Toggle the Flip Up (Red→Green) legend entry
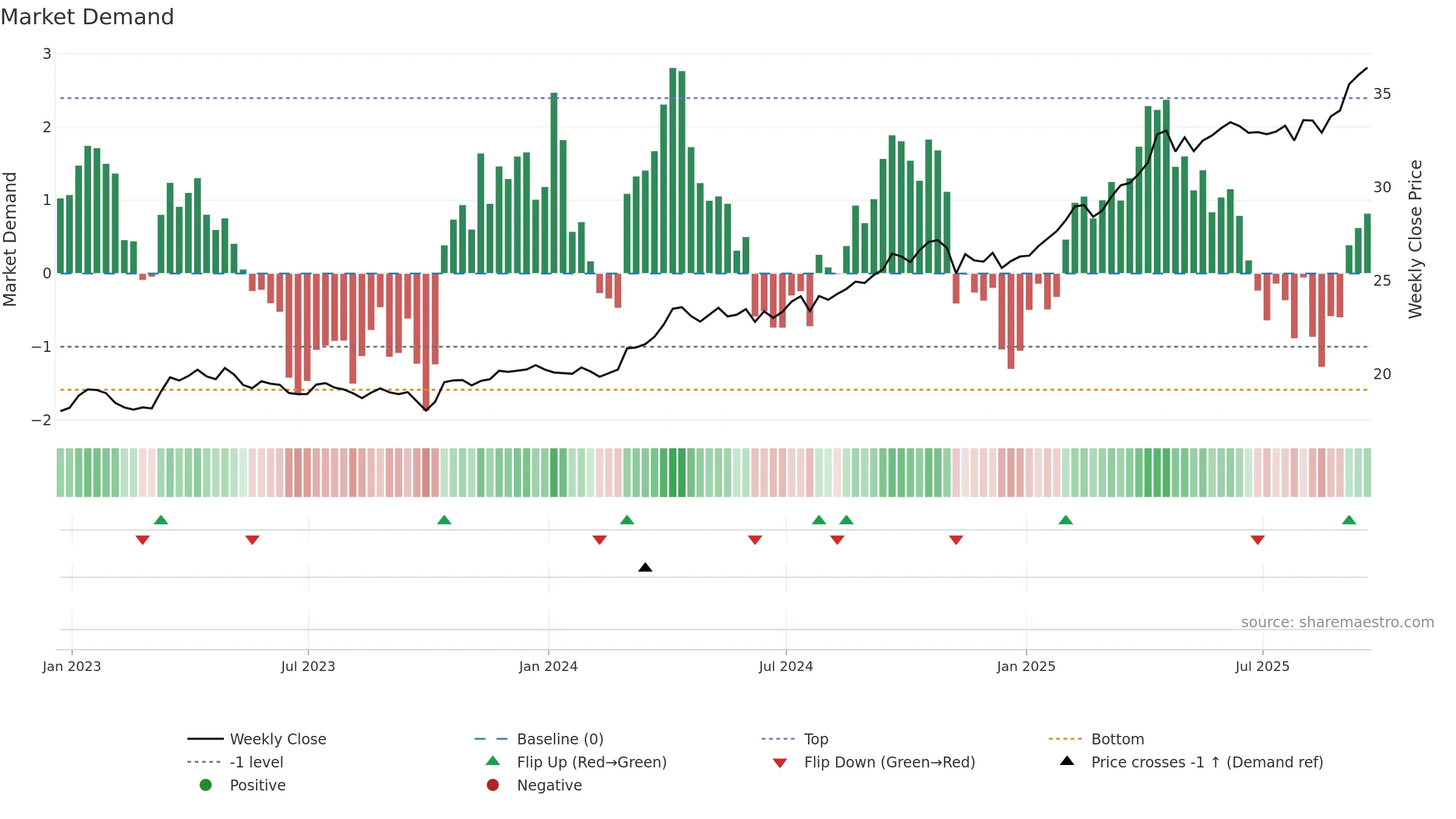Viewport: 1456px width, 819px height. click(576, 762)
